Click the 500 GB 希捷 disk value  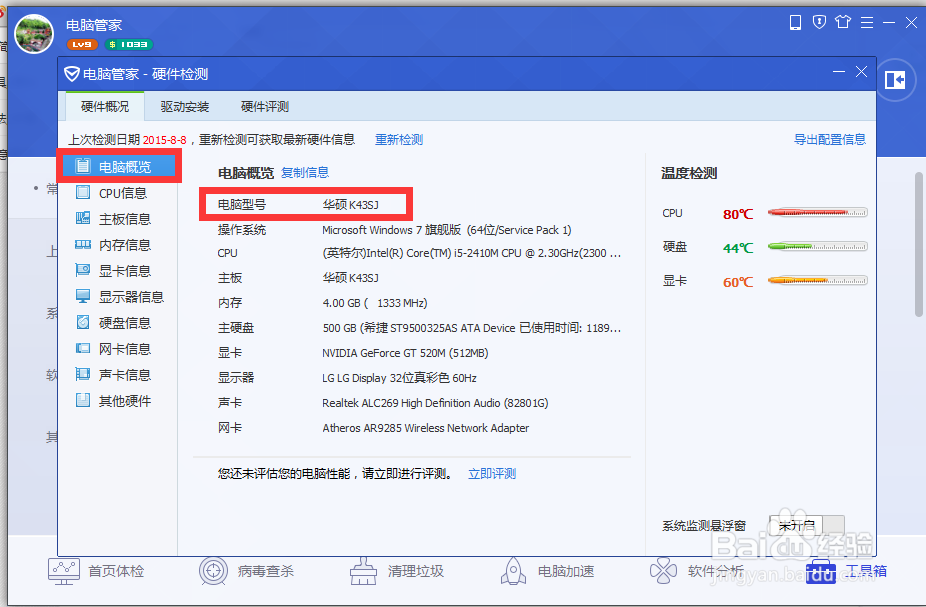(x=471, y=328)
